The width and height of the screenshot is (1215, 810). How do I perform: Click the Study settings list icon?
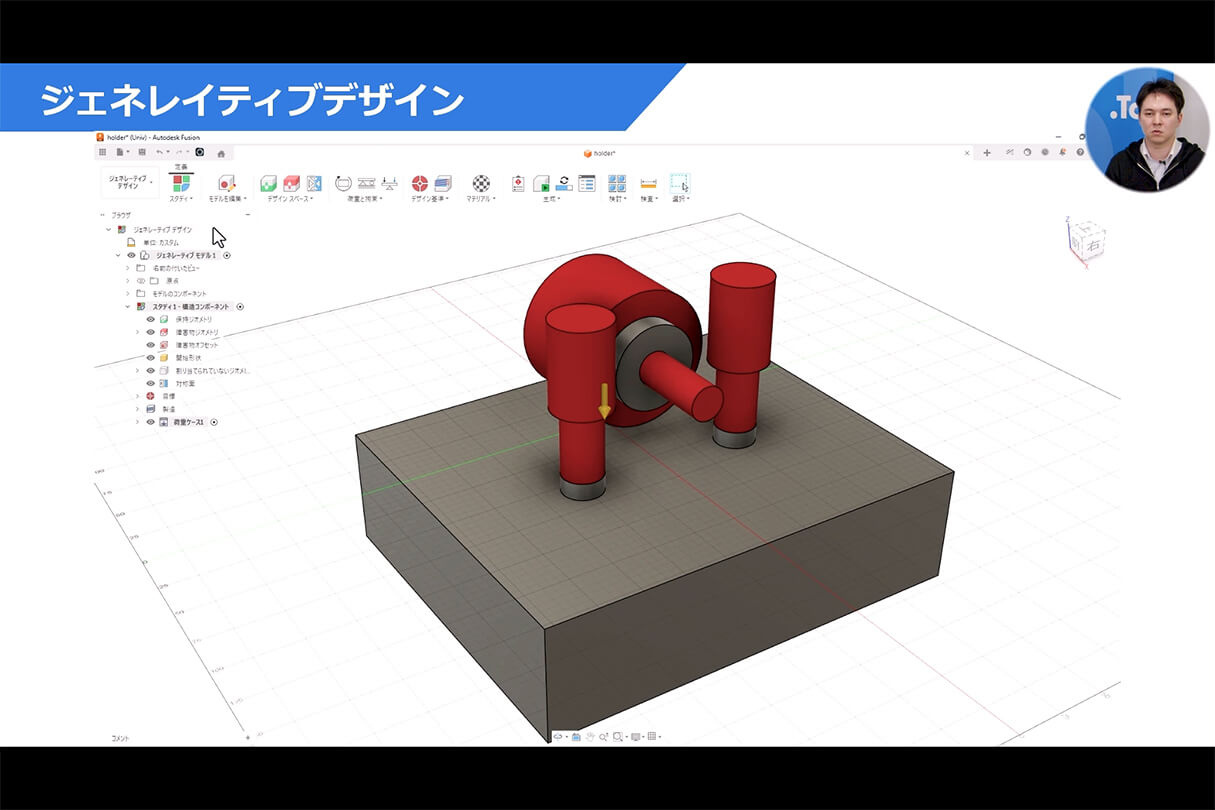(587, 183)
